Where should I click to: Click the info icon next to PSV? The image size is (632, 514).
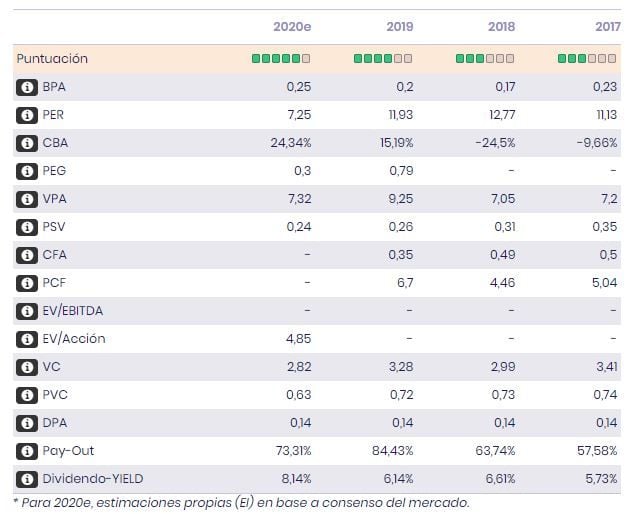26,227
